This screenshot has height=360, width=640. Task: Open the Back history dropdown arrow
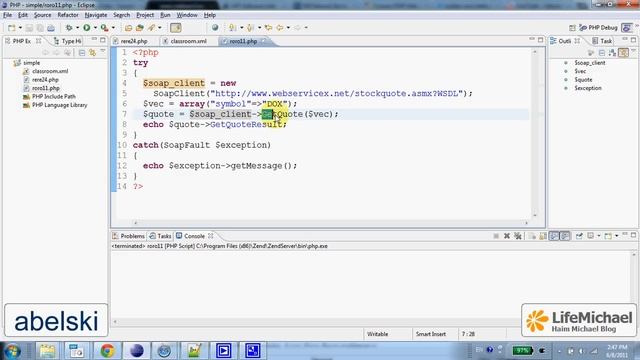[288, 28]
